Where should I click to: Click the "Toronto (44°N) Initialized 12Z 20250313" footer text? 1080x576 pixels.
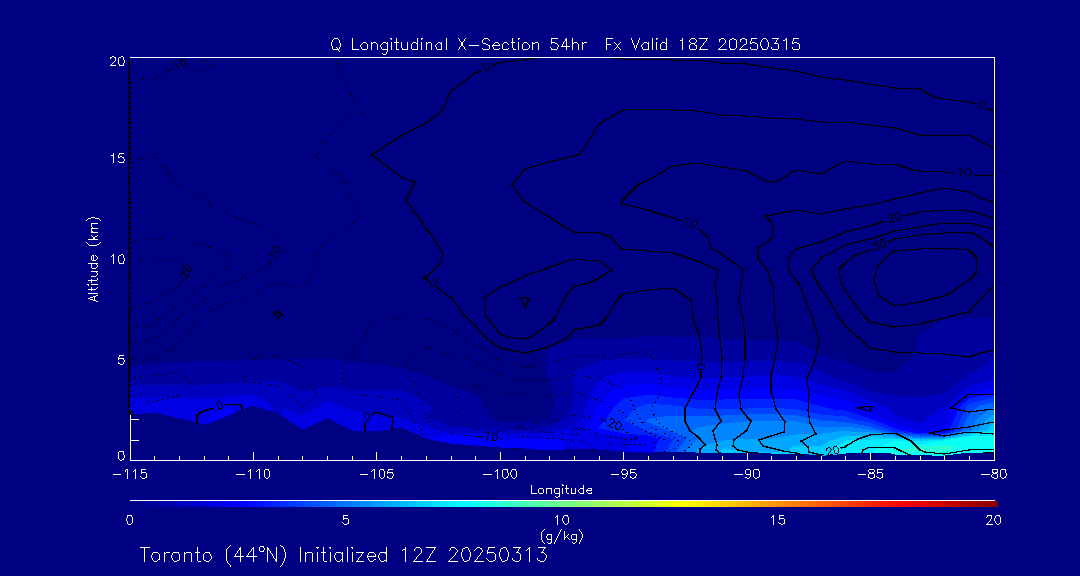click(344, 555)
